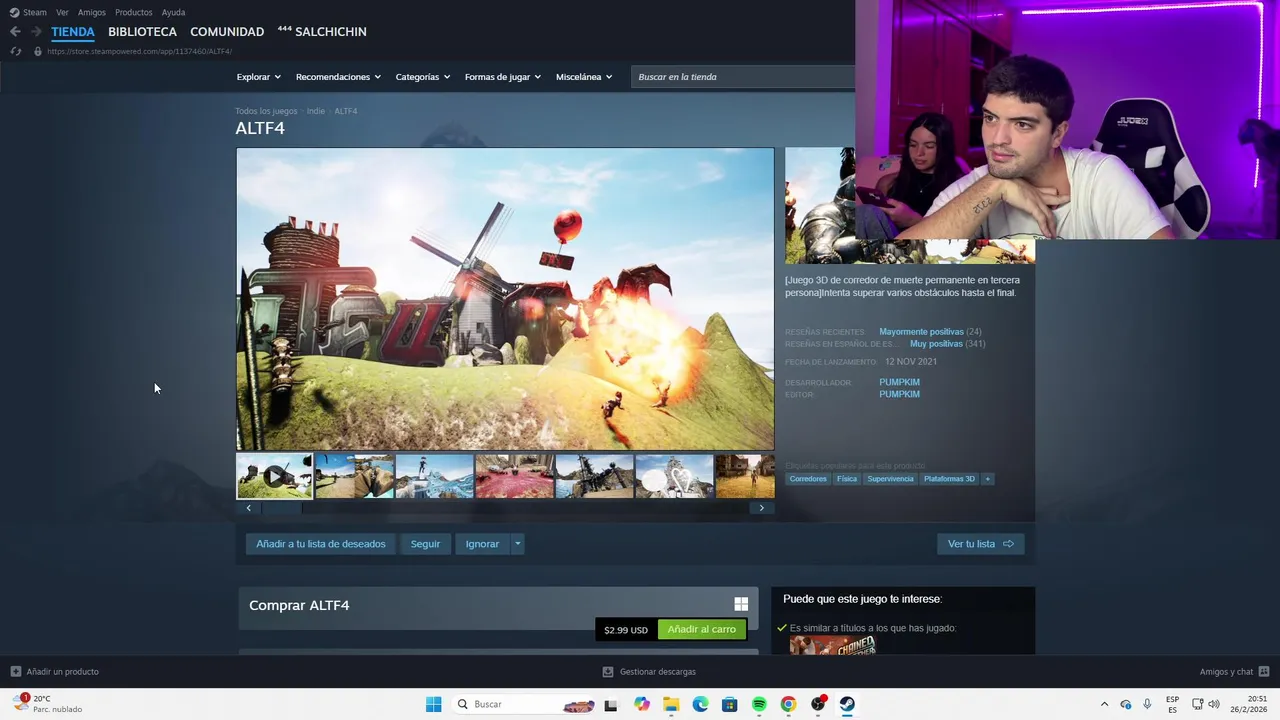Click the padlock icon beside the URL
The image size is (1280, 720).
click(x=38, y=51)
